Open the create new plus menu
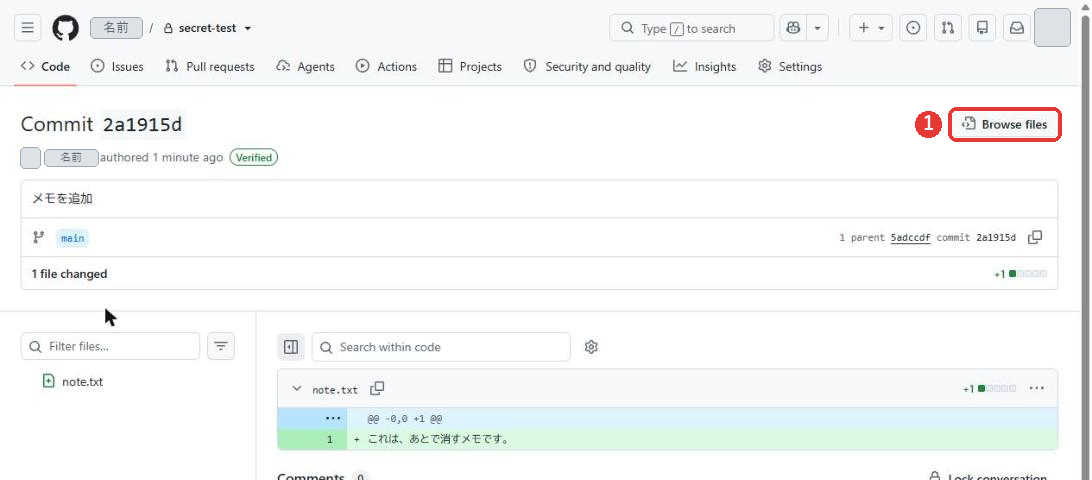This screenshot has height=480, width=1092. 871,28
